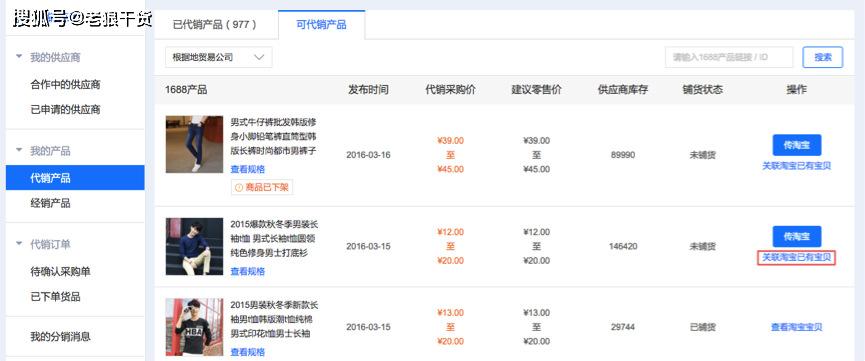Click the 搜索 button
The height and width of the screenshot is (361, 865).
(x=823, y=57)
